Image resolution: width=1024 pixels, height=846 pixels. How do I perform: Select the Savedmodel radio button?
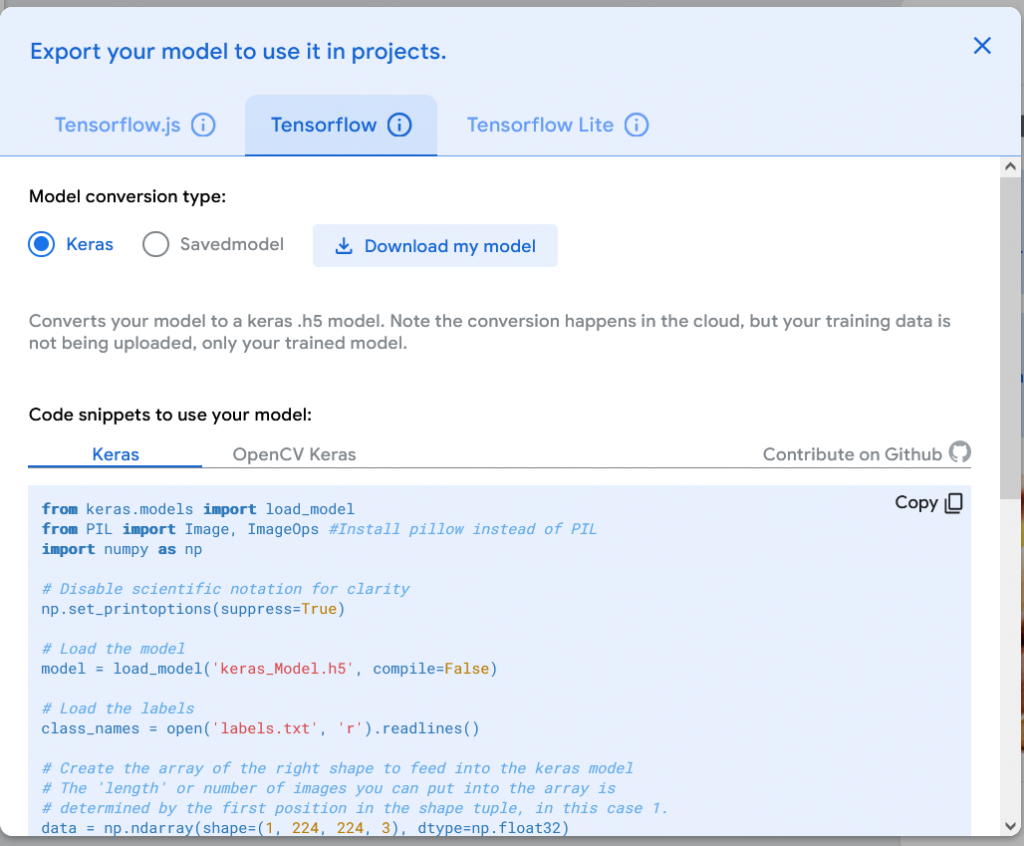[x=156, y=245]
